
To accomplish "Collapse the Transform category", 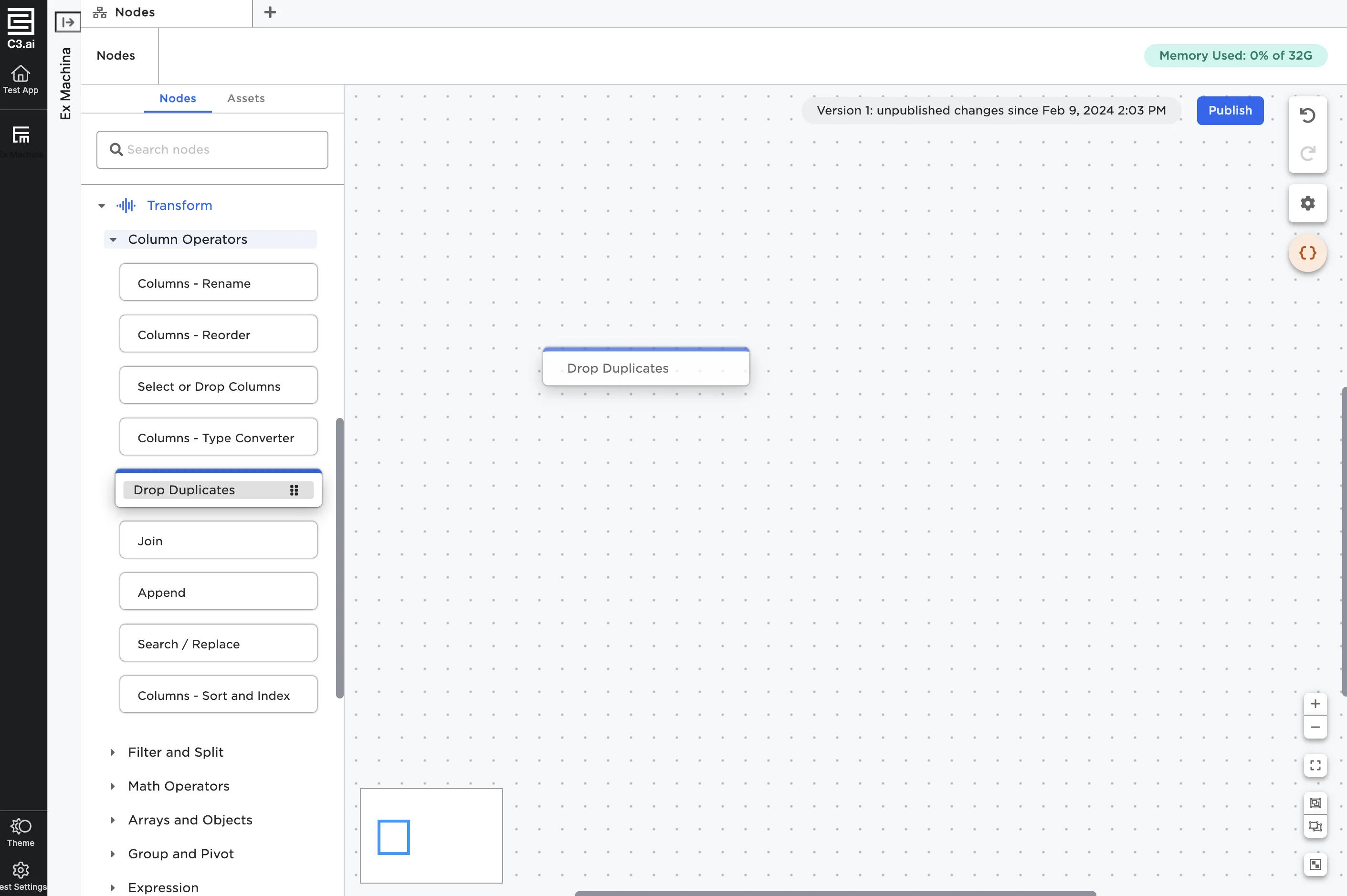I will point(102,206).
